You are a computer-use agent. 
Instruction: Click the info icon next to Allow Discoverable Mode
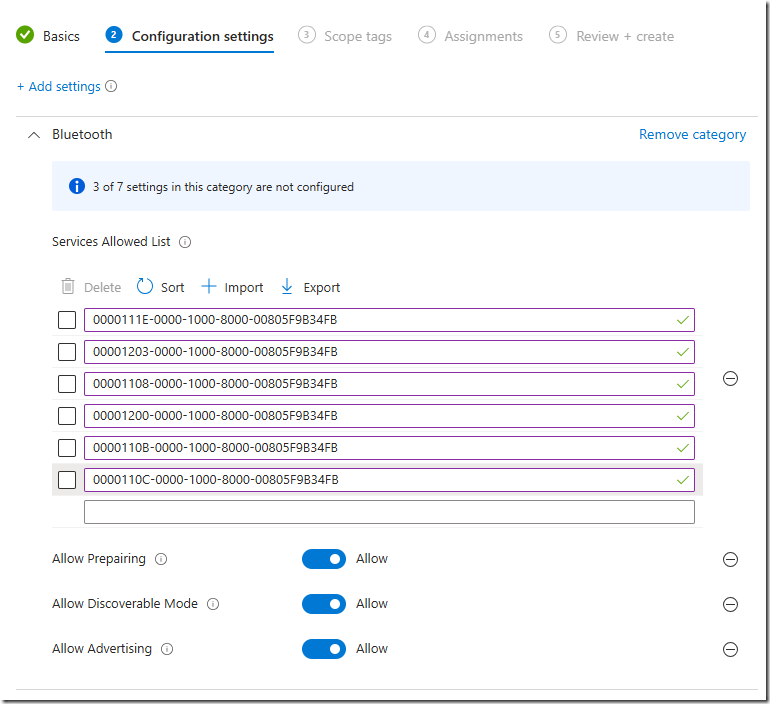pos(213,604)
